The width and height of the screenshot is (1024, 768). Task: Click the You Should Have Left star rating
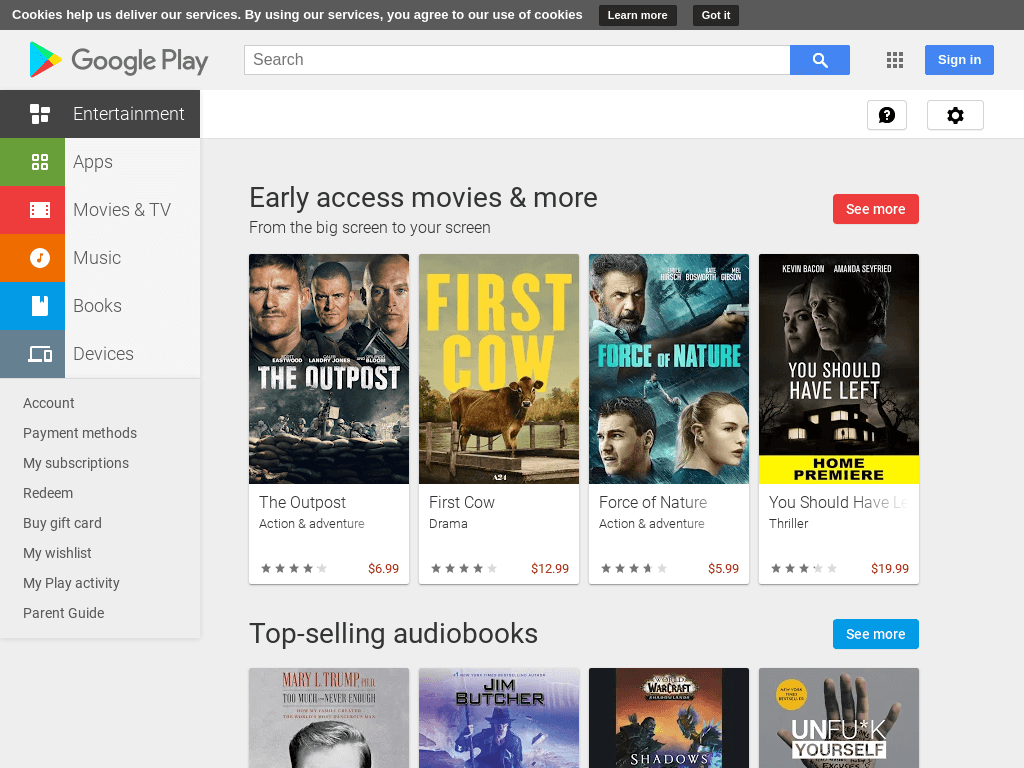pyautogui.click(x=803, y=569)
